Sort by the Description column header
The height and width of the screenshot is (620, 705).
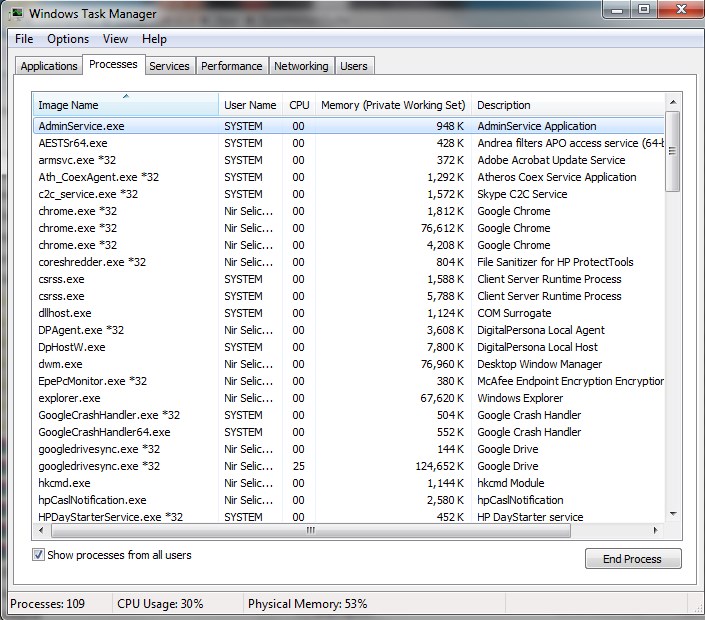(x=567, y=105)
